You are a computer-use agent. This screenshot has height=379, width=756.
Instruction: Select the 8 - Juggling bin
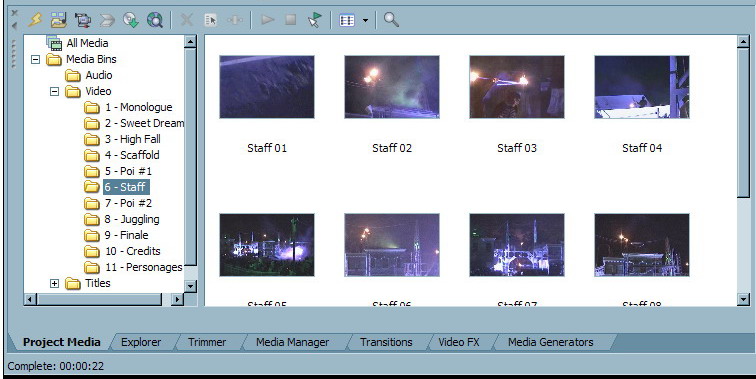132,219
